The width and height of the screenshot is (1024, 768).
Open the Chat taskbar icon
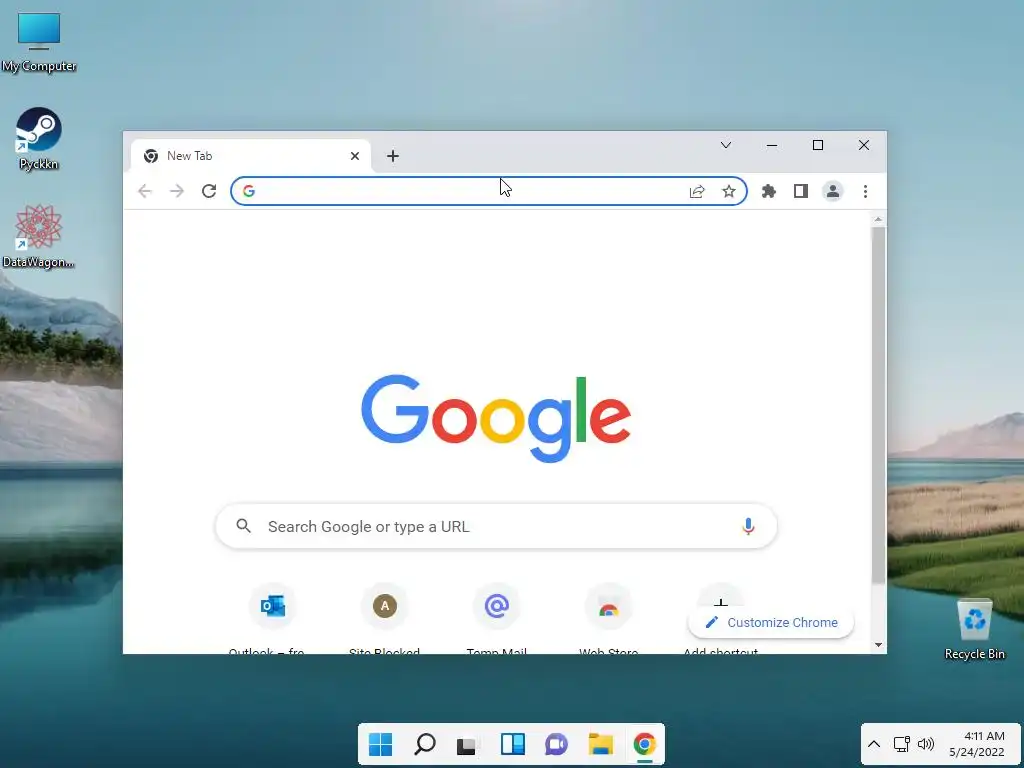coord(556,744)
